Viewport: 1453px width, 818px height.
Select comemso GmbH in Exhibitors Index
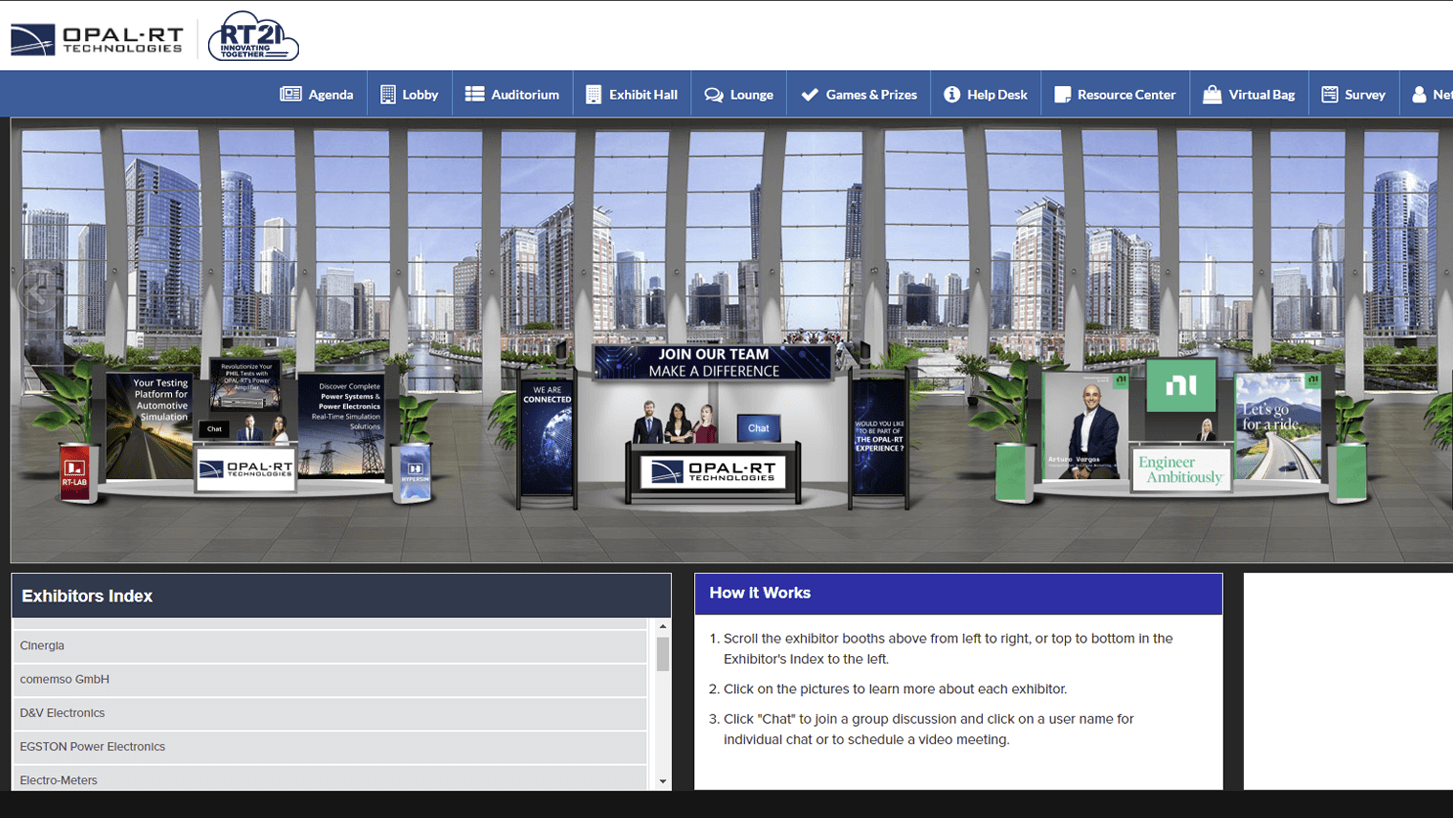pyautogui.click(x=330, y=679)
